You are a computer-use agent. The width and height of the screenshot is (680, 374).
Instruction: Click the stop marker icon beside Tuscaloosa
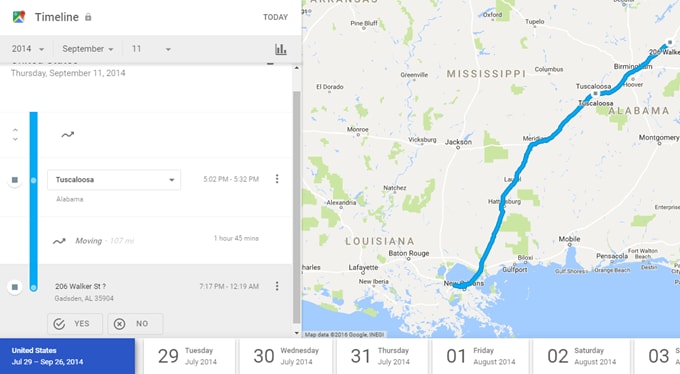pyautogui.click(x=15, y=180)
